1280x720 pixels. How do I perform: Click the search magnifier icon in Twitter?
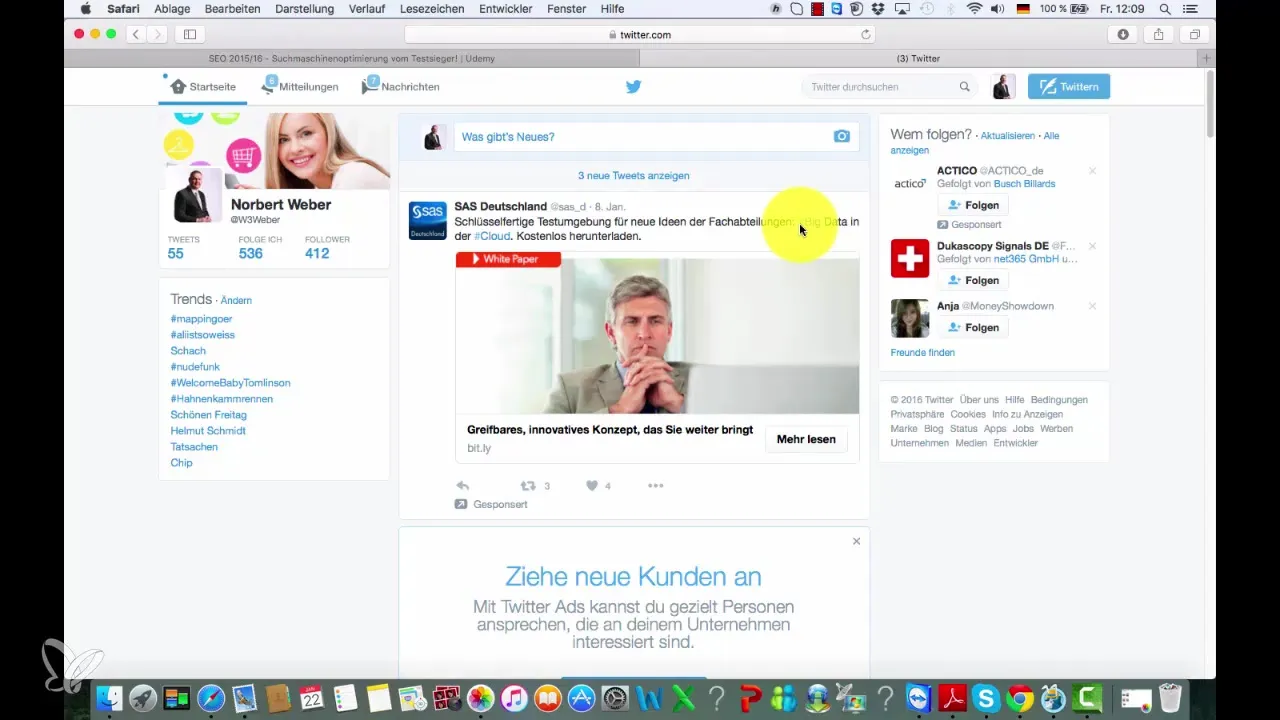965,87
